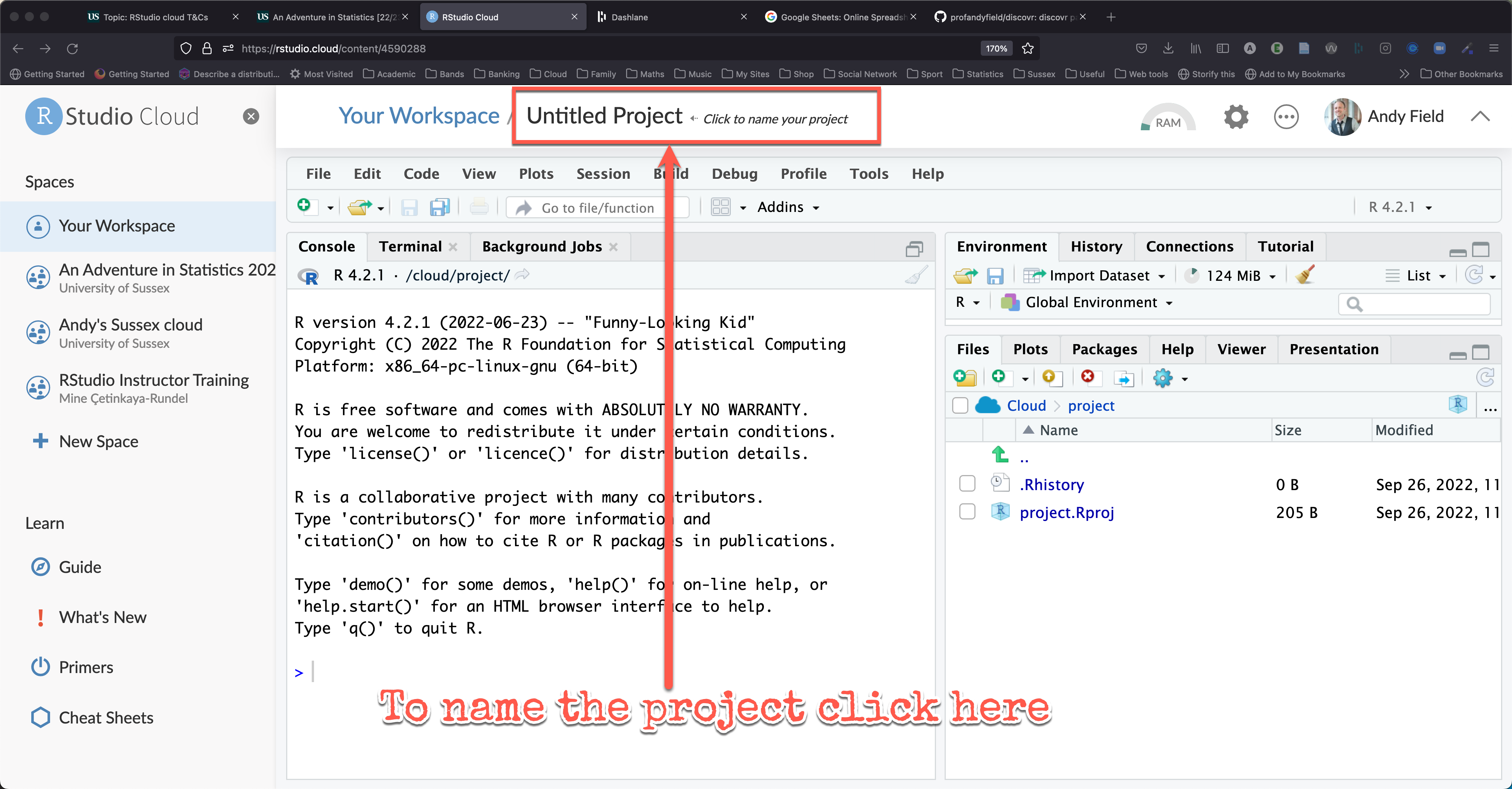Click the Save all documents icon
The image size is (1512, 789).
tap(440, 207)
